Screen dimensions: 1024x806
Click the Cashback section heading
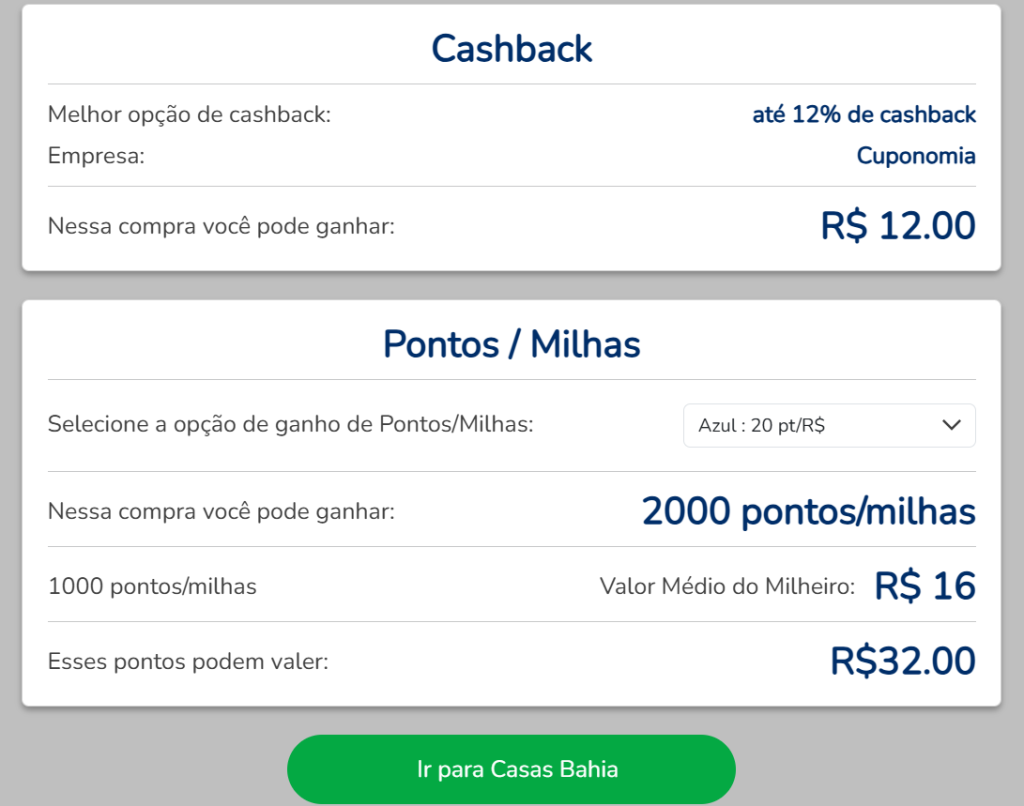(511, 49)
